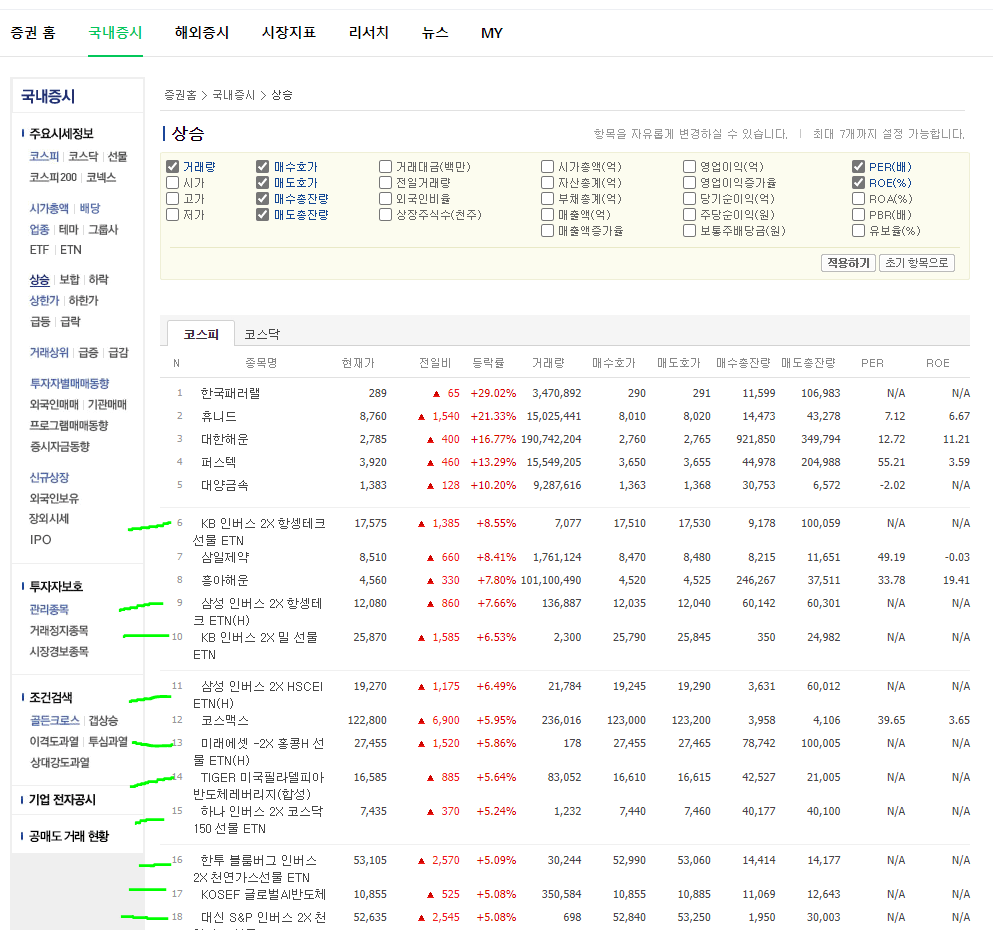Enable the 전일거래량 checkbox
The width and height of the screenshot is (993, 930).
385,183
